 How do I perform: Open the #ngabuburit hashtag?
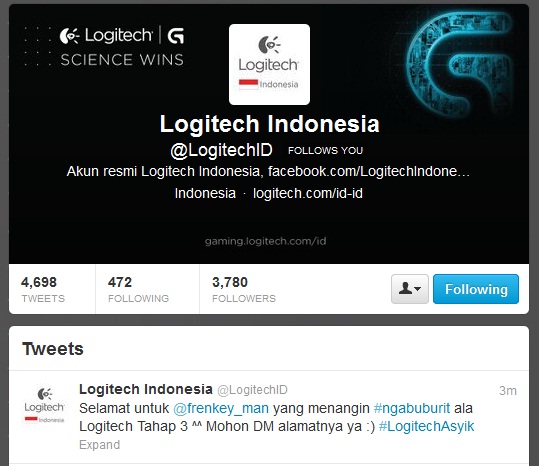point(411,408)
